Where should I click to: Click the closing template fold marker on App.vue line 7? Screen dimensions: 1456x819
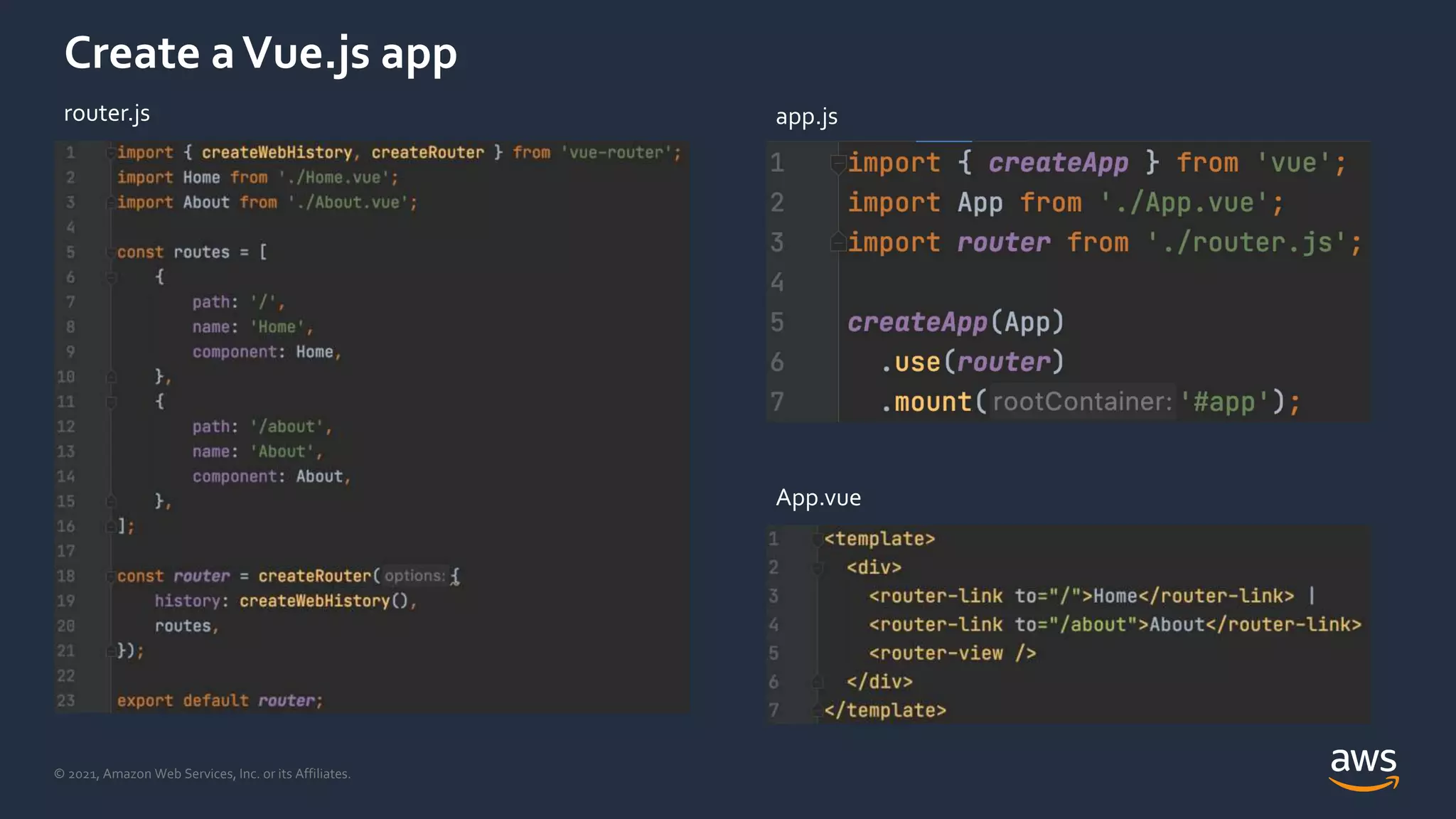[x=818, y=710]
